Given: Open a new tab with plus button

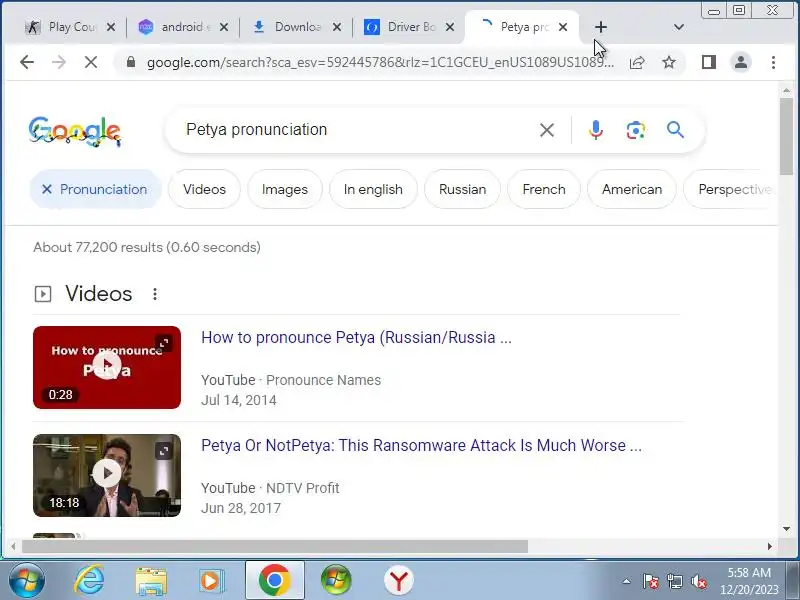Looking at the screenshot, I should (601, 27).
